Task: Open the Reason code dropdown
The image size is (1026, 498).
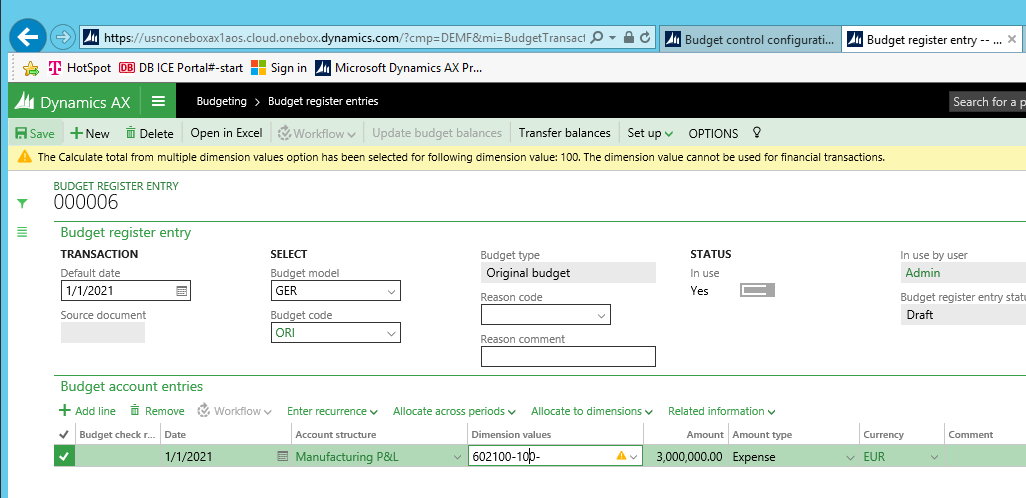Action: [x=601, y=315]
